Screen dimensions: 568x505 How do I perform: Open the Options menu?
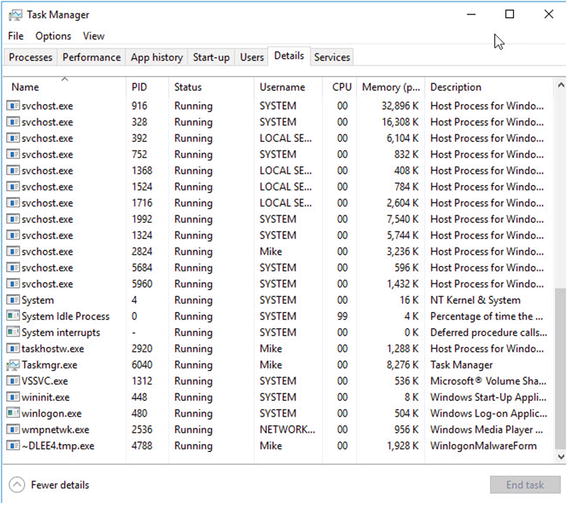53,36
